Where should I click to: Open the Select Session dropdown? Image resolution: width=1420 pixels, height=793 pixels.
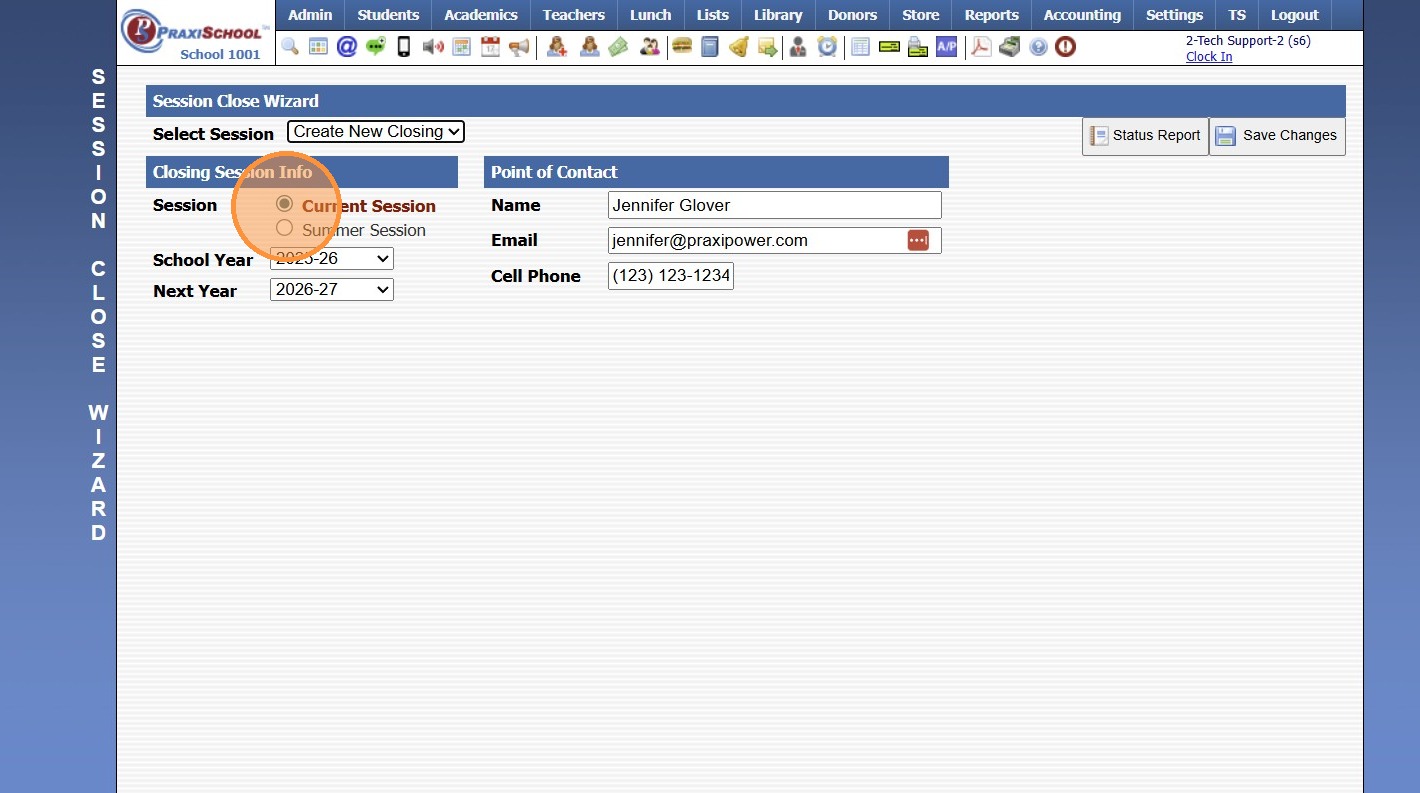click(x=376, y=131)
